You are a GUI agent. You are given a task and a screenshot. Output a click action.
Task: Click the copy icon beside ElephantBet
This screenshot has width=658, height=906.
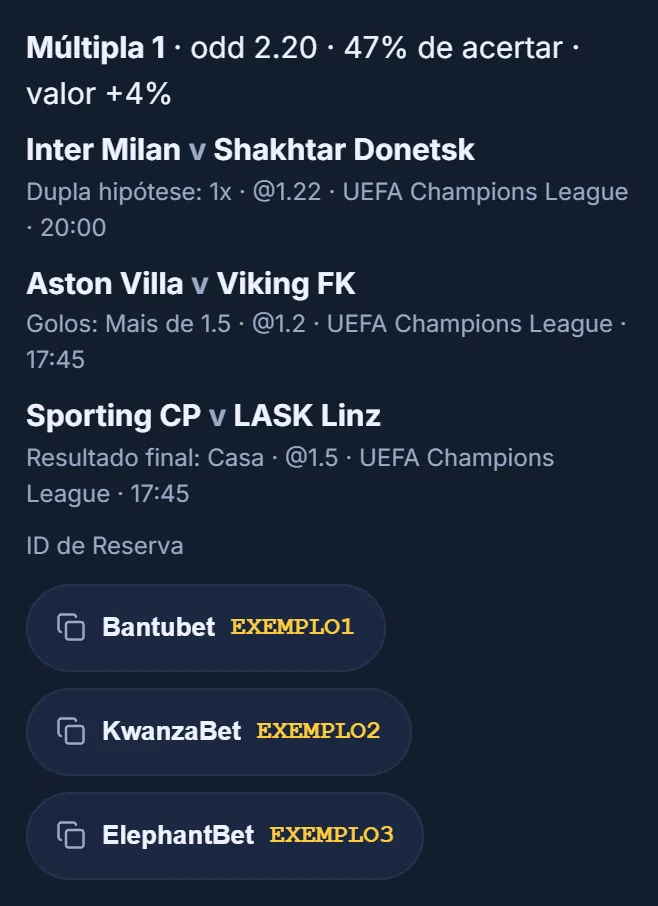pyautogui.click(x=70, y=835)
